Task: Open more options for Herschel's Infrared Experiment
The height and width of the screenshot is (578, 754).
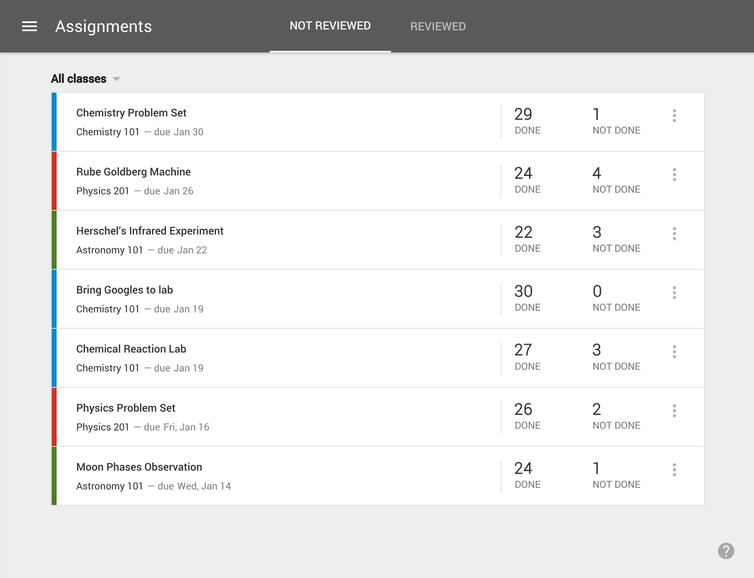Action: pyautogui.click(x=674, y=234)
